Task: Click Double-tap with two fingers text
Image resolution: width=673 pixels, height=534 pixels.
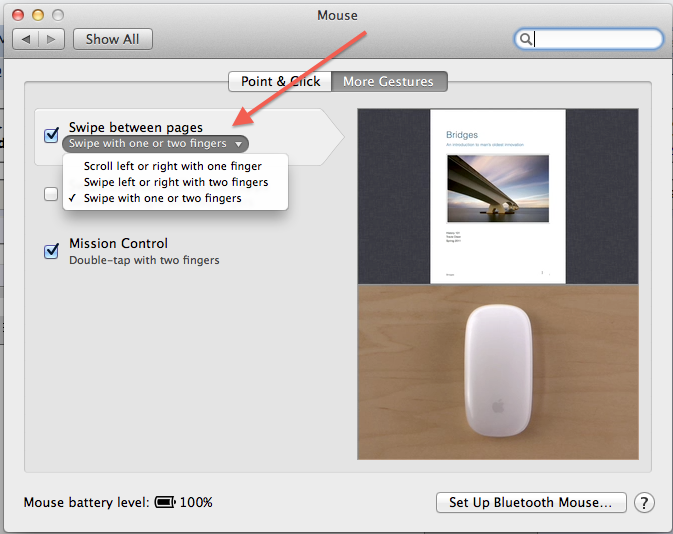Action: 144,260
